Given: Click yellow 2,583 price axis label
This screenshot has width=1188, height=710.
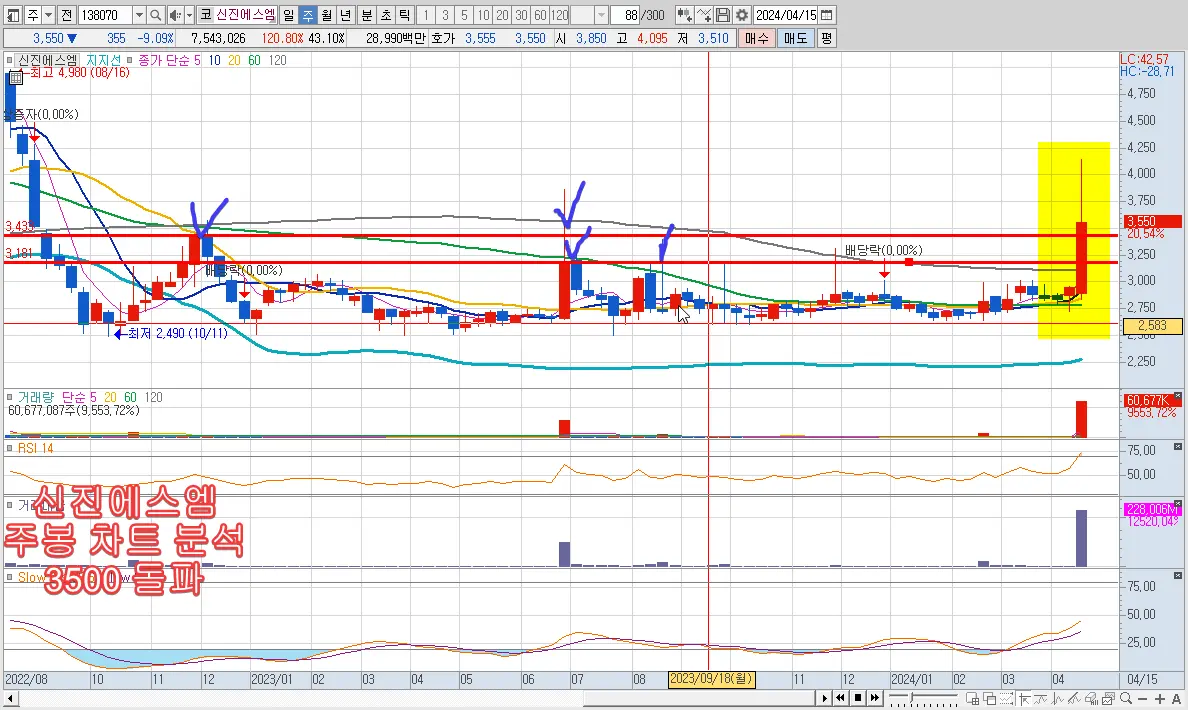Looking at the screenshot, I should [x=1152, y=326].
